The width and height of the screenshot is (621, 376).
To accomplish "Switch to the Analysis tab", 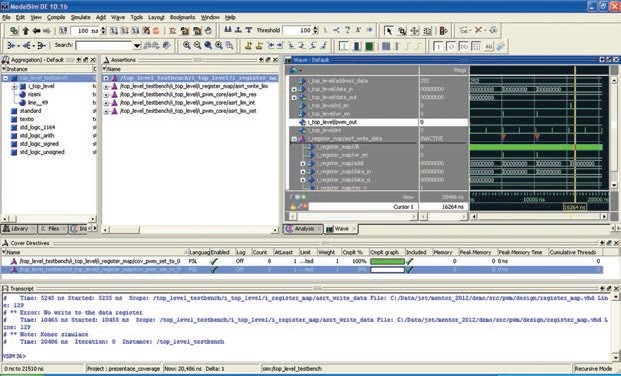I will click(303, 229).
